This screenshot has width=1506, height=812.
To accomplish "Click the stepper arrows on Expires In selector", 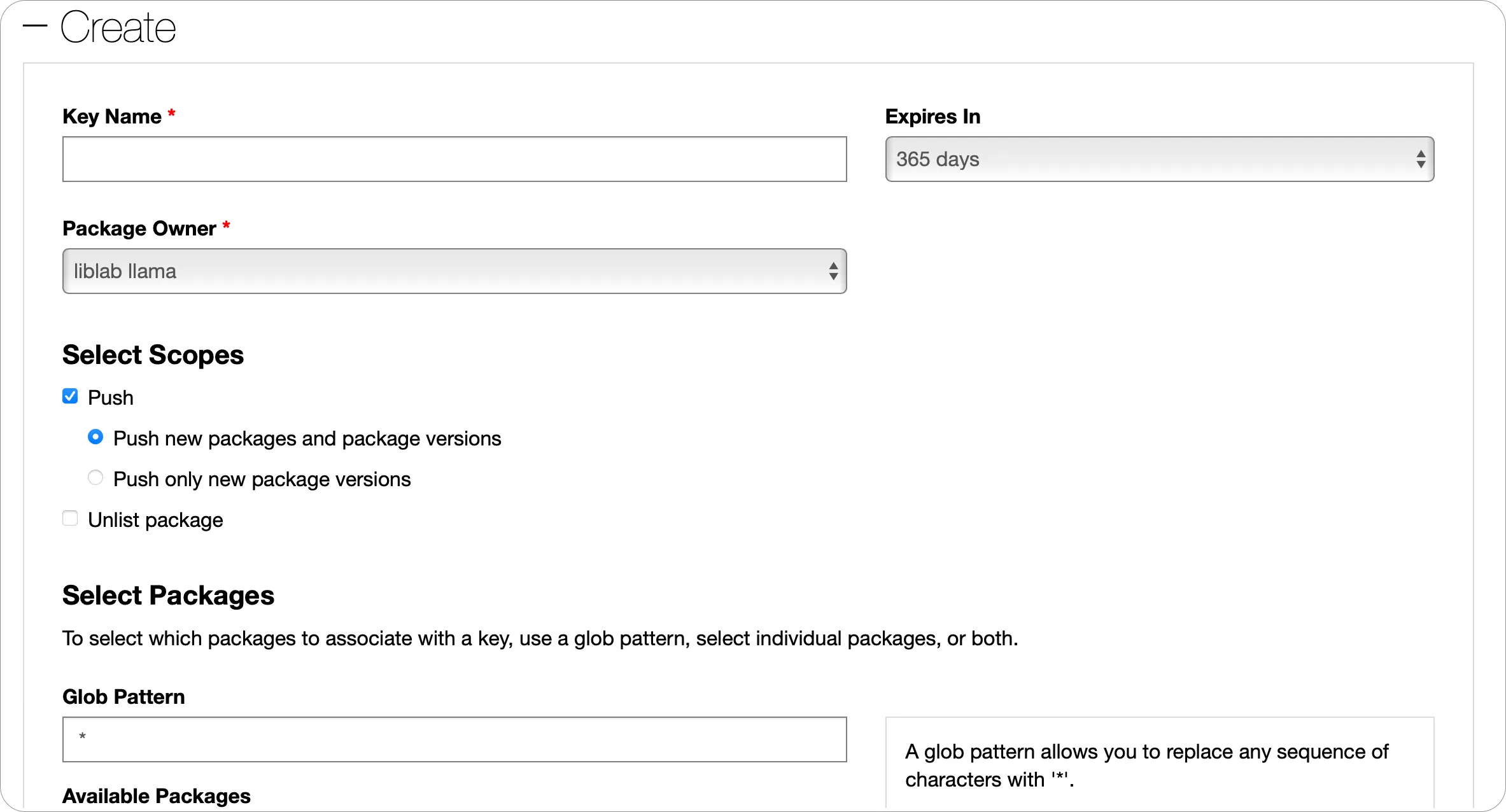I will click(1421, 159).
